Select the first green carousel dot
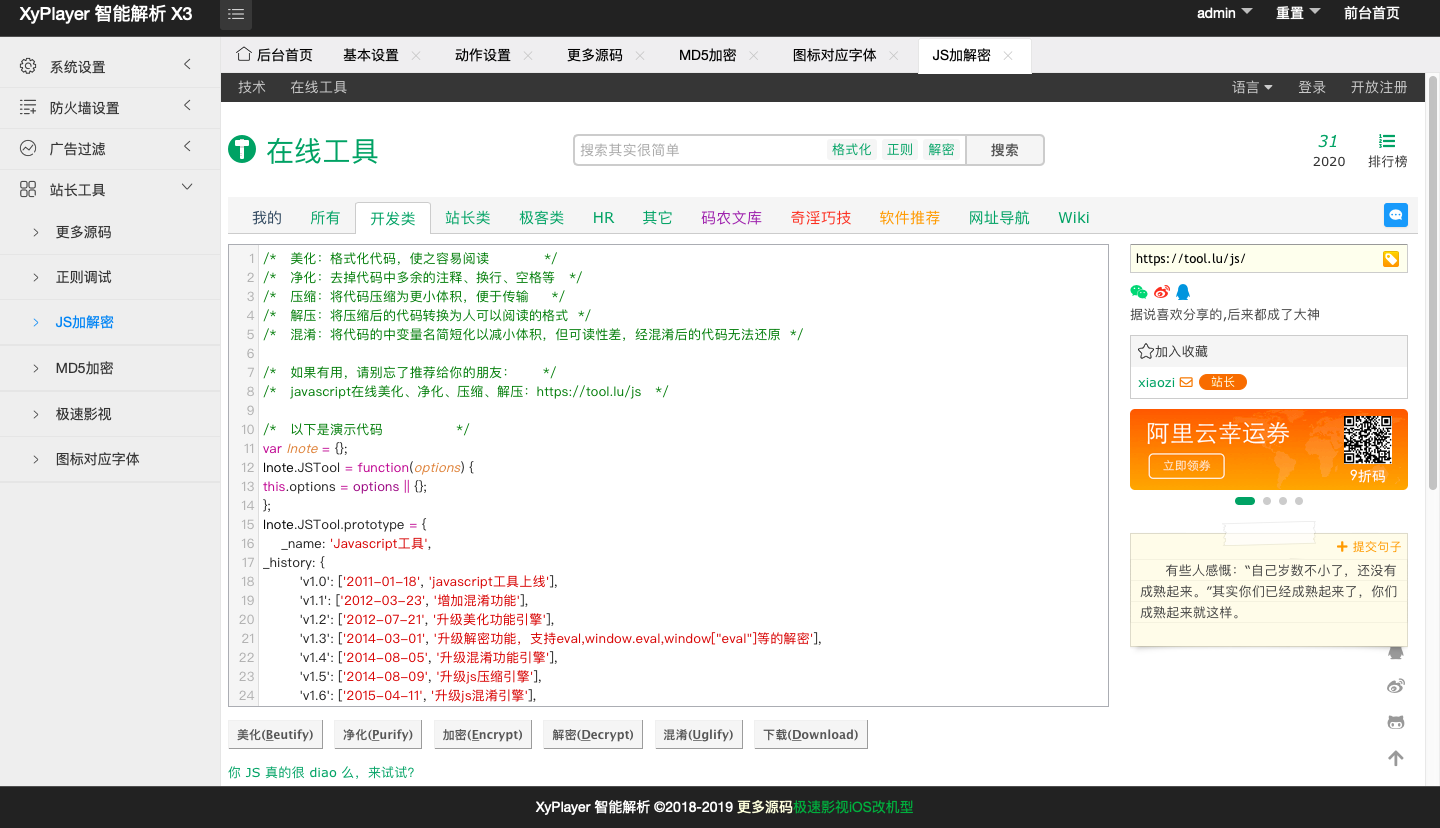1440x828 pixels. click(1245, 501)
